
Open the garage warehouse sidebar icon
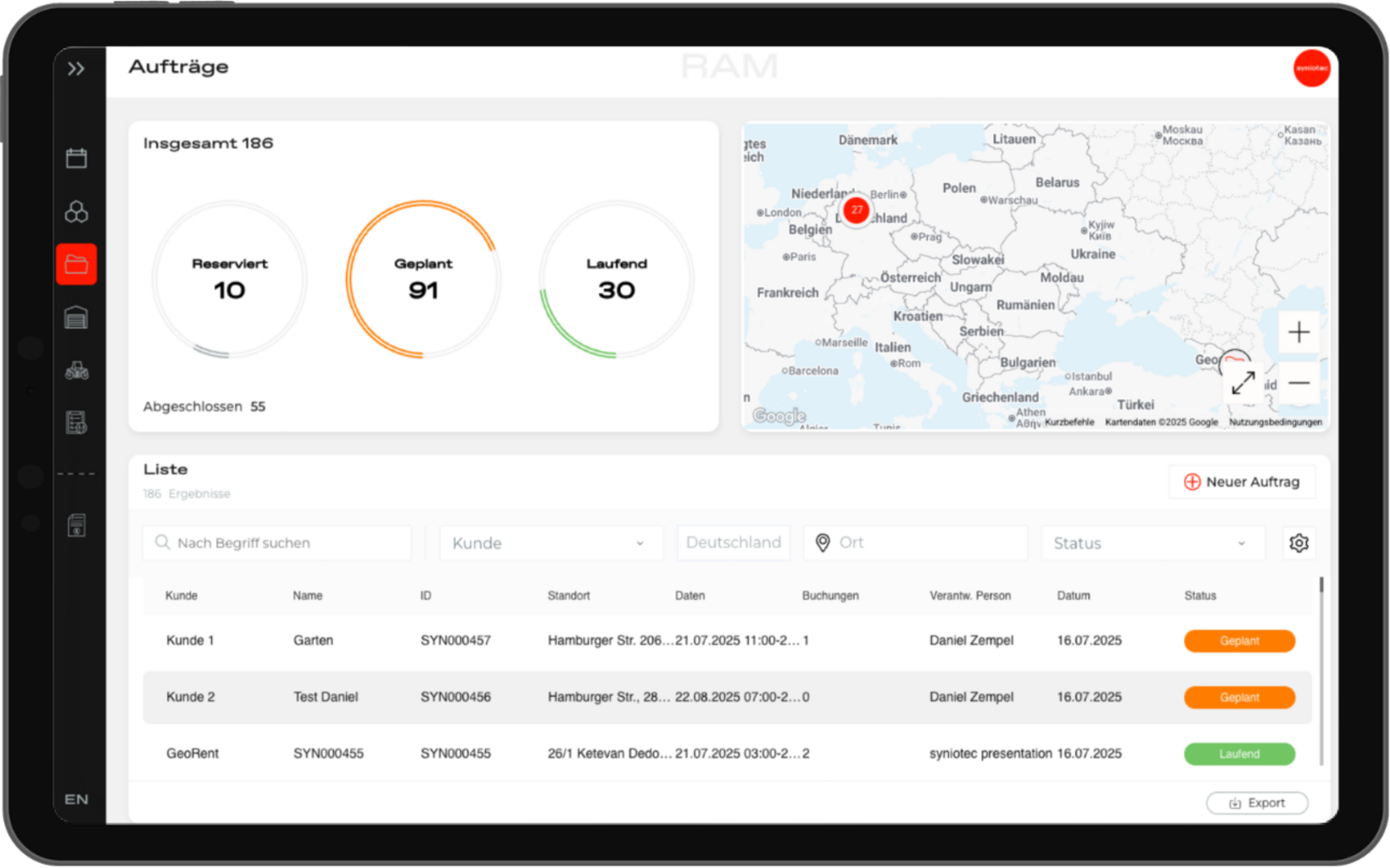[x=76, y=317]
